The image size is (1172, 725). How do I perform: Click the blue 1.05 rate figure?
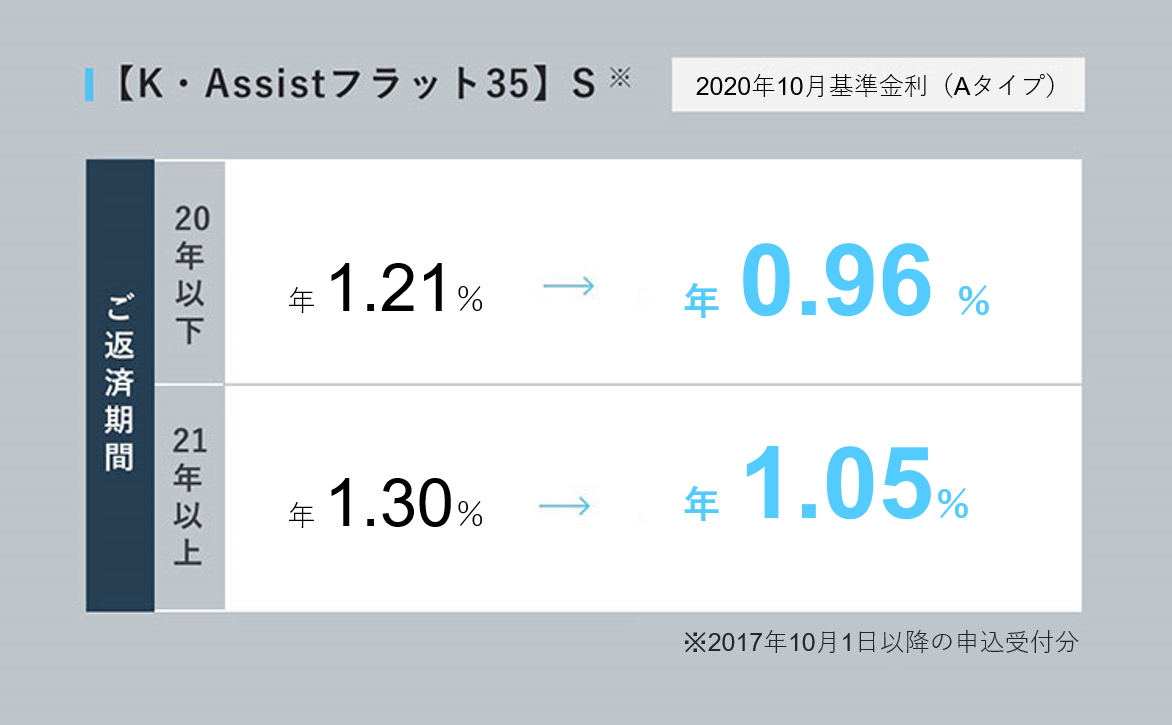click(x=837, y=483)
